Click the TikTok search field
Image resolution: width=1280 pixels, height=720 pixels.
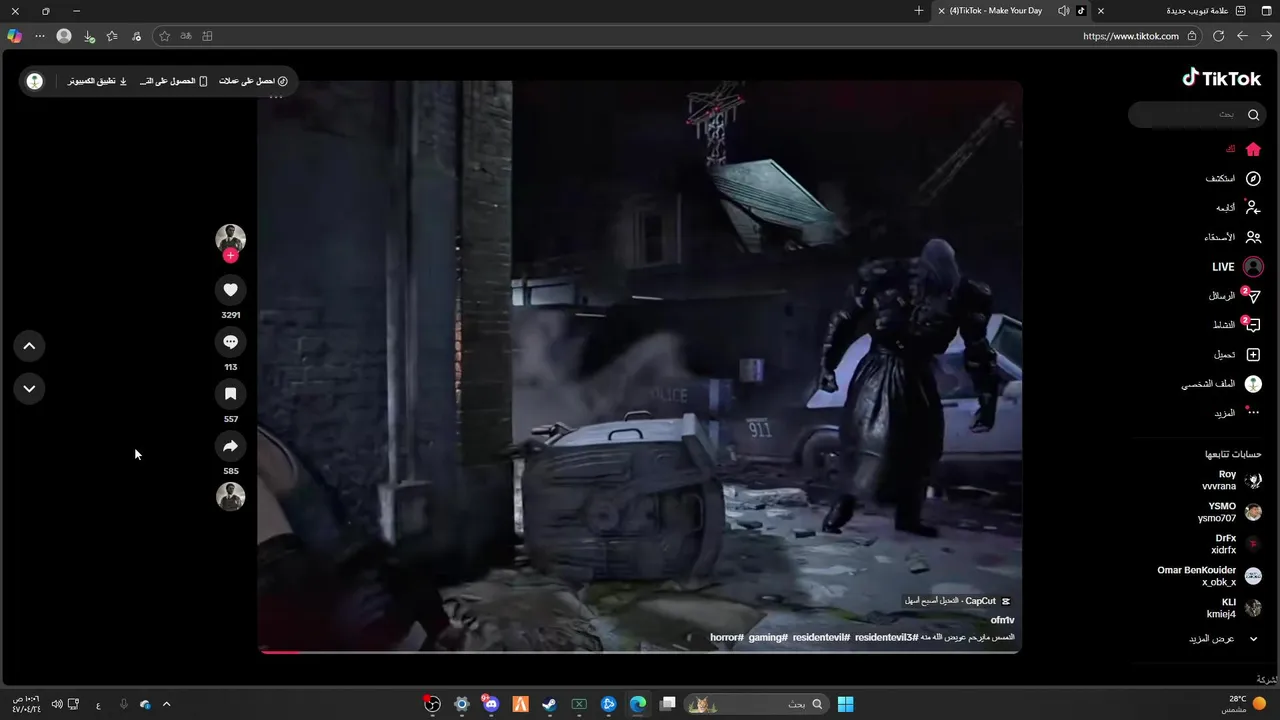coord(1196,115)
